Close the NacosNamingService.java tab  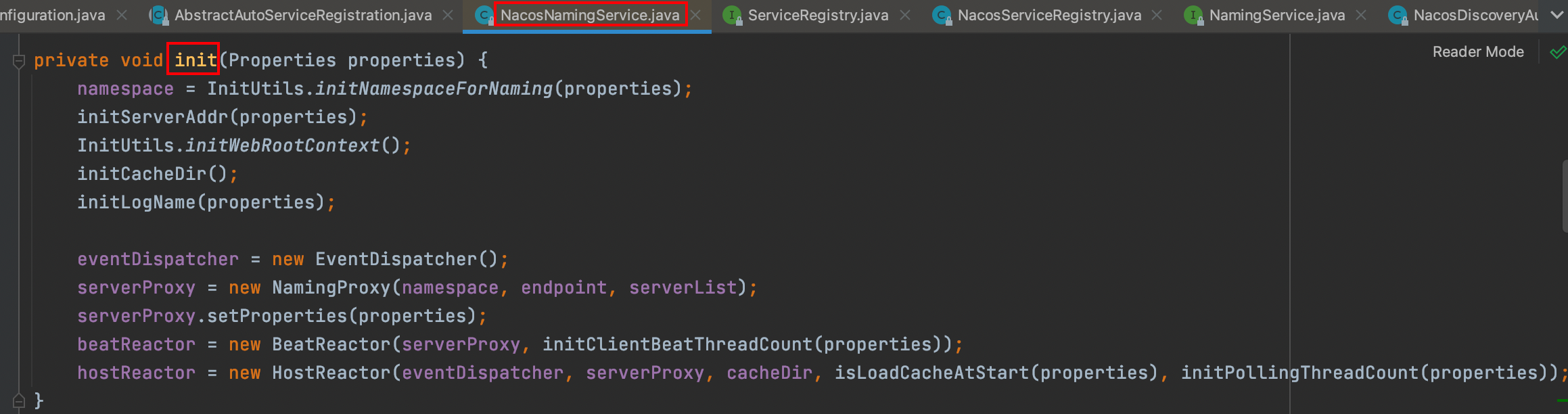pos(695,15)
